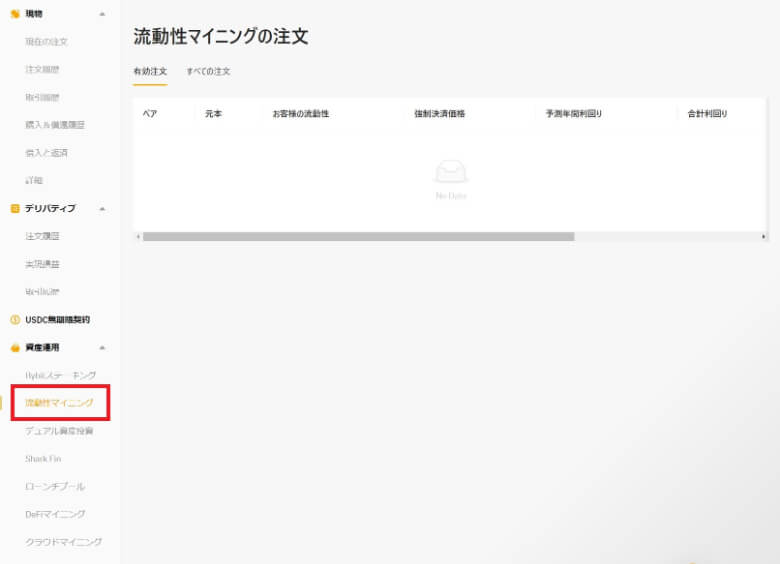
Task: Collapse the デリバティブ section arrow
Action: click(x=102, y=208)
